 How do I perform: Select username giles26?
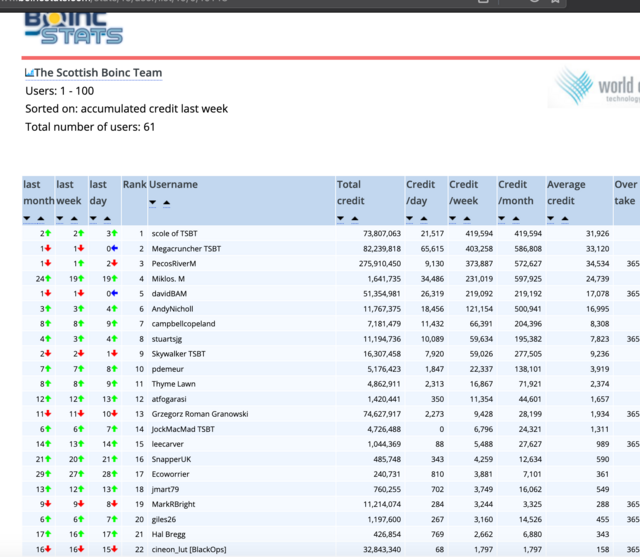(164, 519)
